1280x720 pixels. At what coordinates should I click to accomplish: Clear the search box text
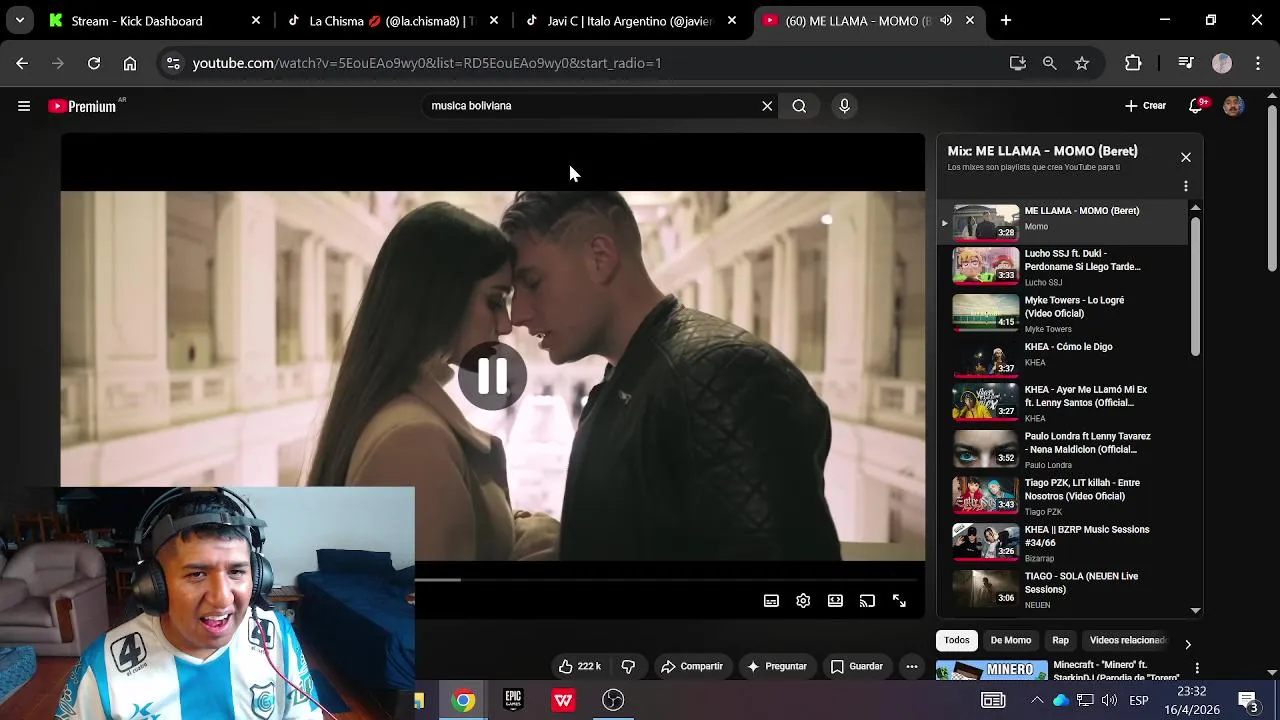(767, 106)
